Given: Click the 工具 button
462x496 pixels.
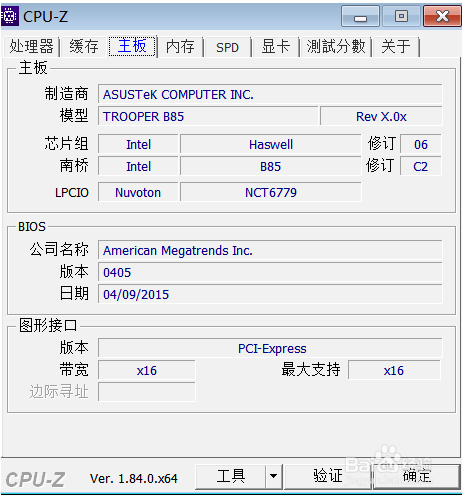Looking at the screenshot, I should pos(230,476).
